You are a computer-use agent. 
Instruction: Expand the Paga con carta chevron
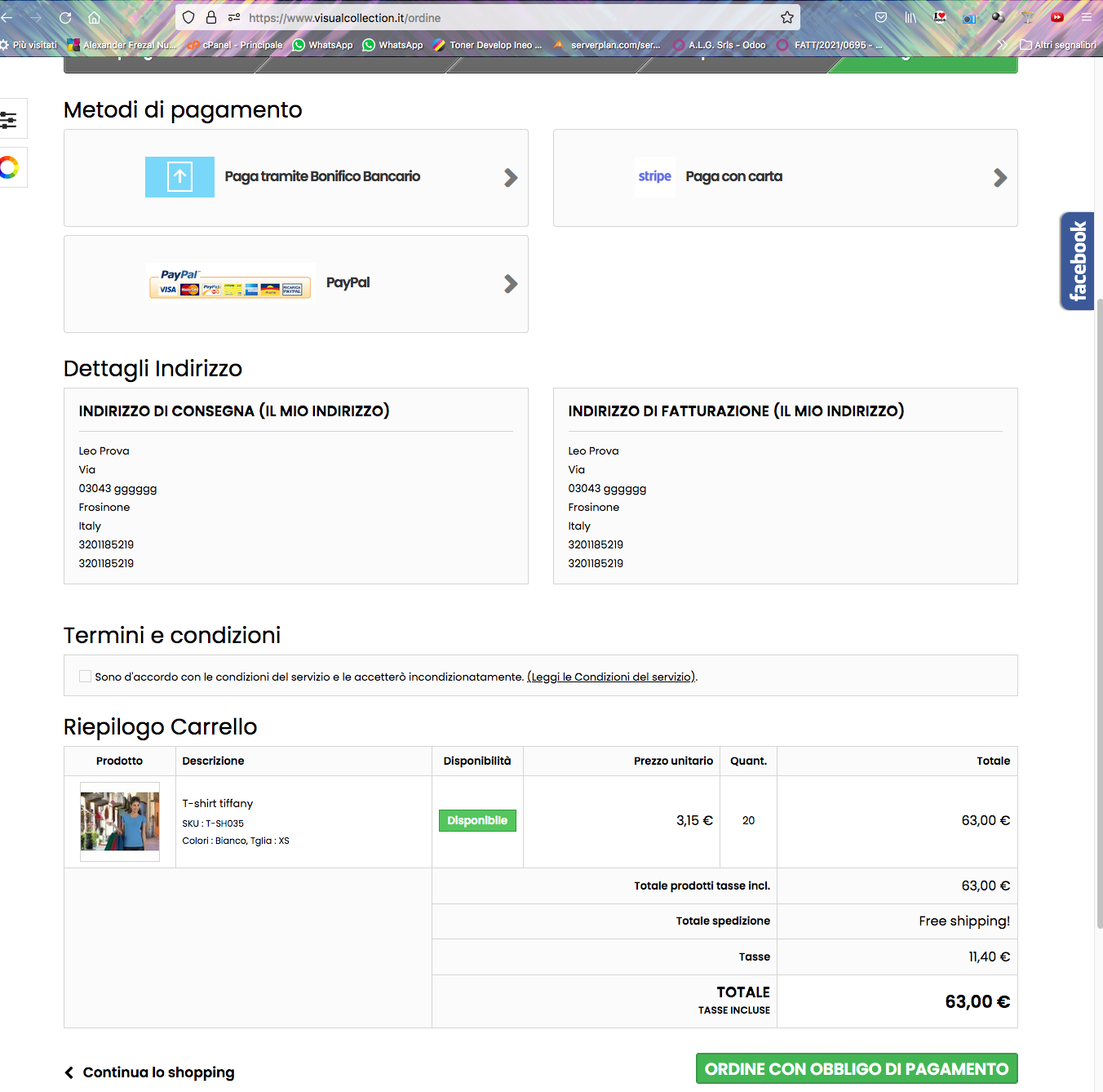[1000, 177]
